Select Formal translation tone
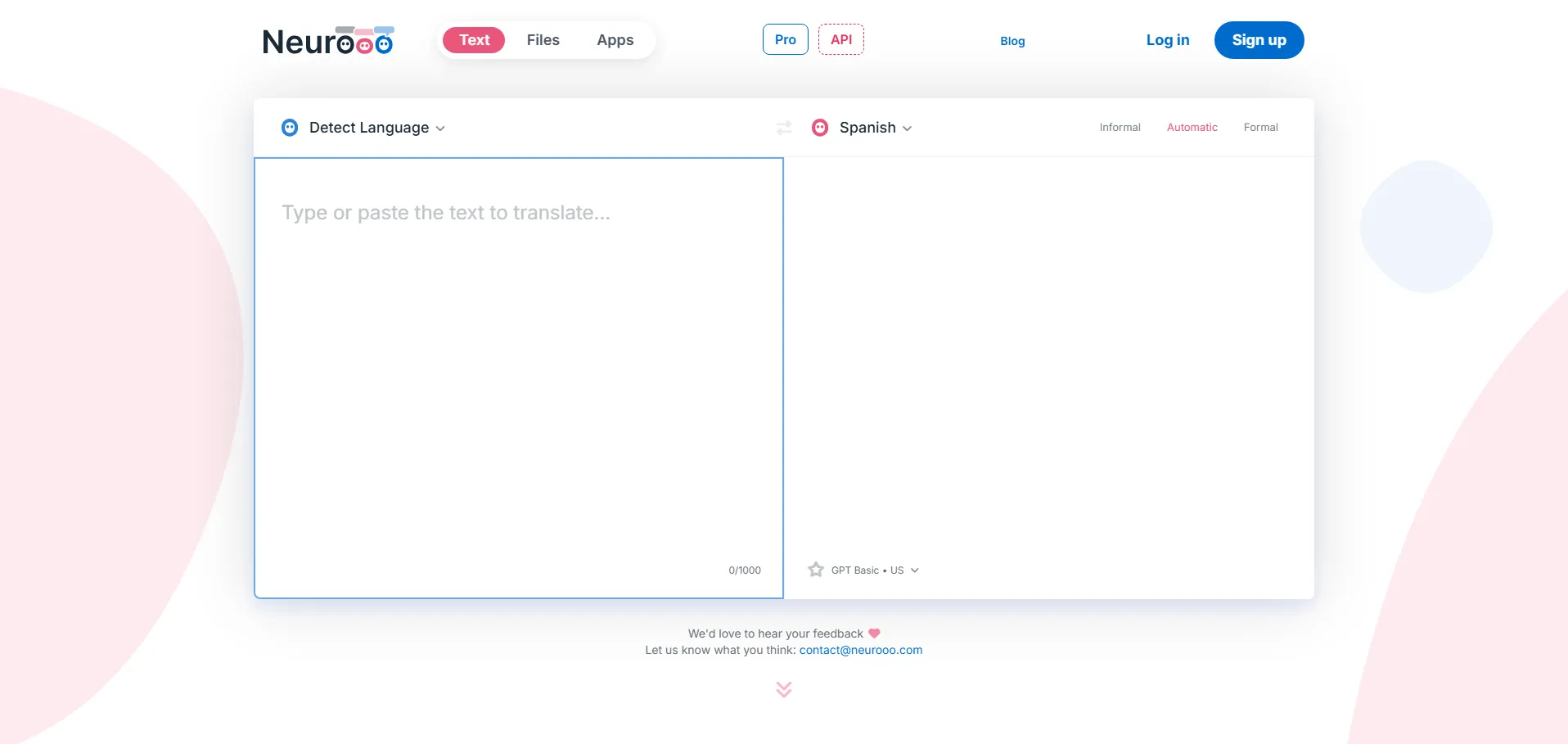 (x=1260, y=128)
